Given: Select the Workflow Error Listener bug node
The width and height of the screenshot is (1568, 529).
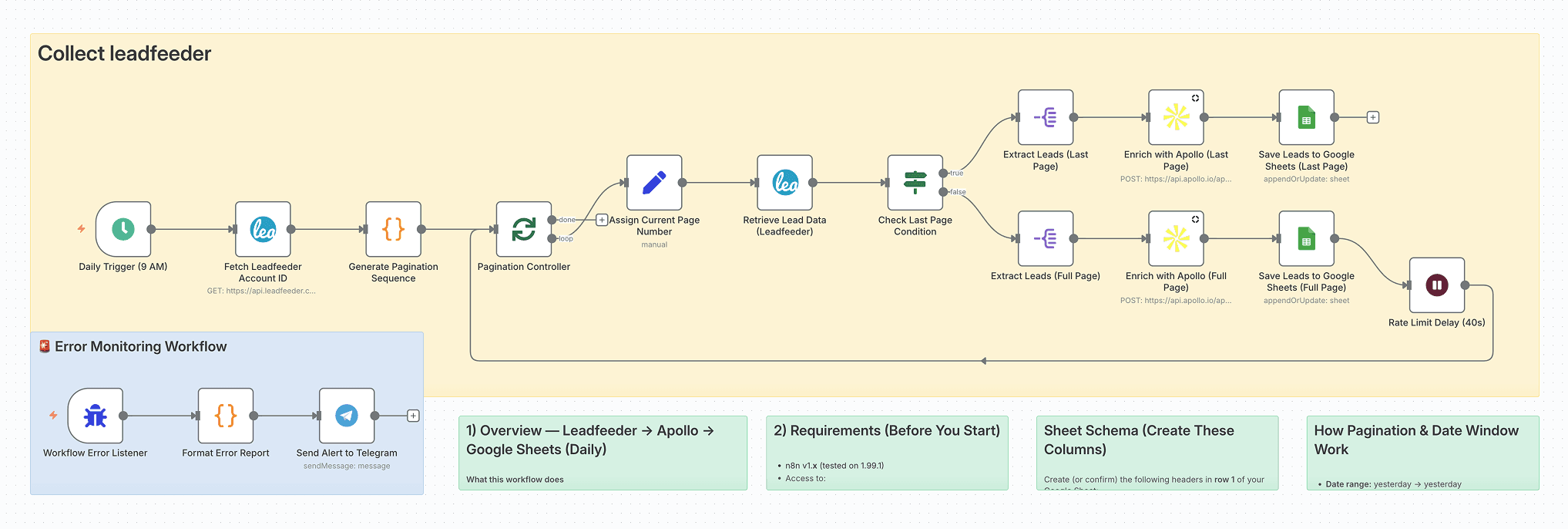Looking at the screenshot, I should [x=96, y=416].
